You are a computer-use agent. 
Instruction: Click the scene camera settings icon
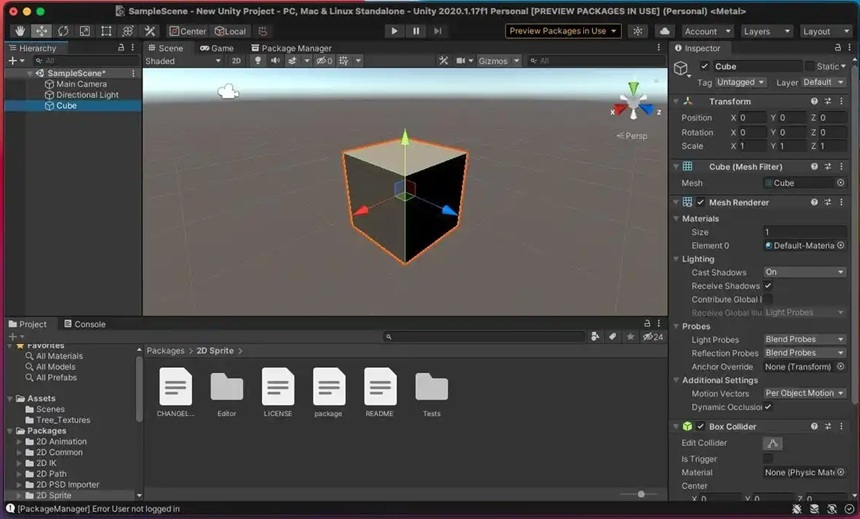tap(461, 61)
